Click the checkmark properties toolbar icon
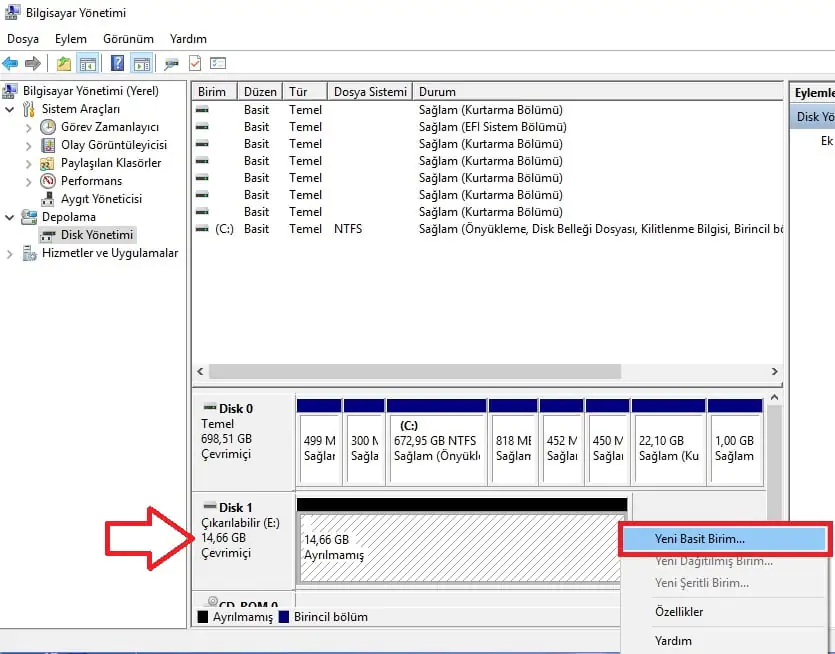835x654 pixels. (x=195, y=64)
